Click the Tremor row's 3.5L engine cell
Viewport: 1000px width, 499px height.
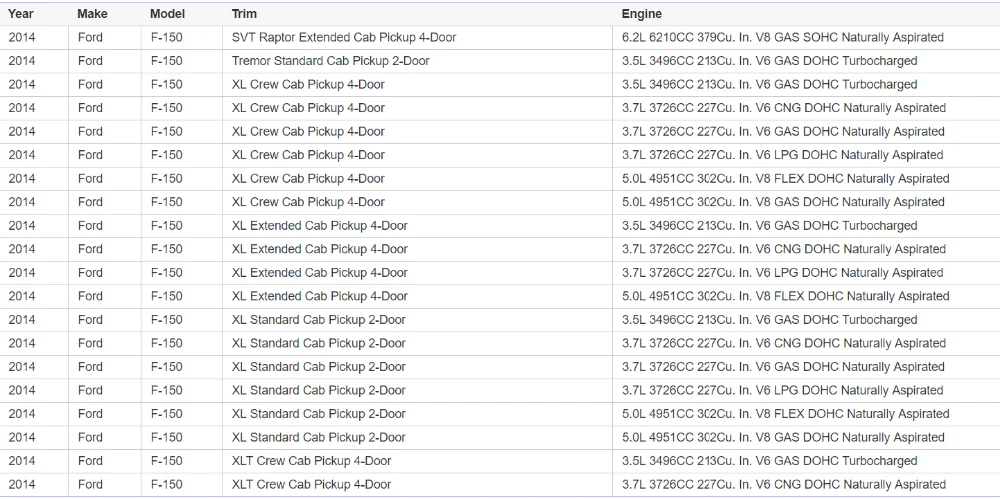[769, 61]
